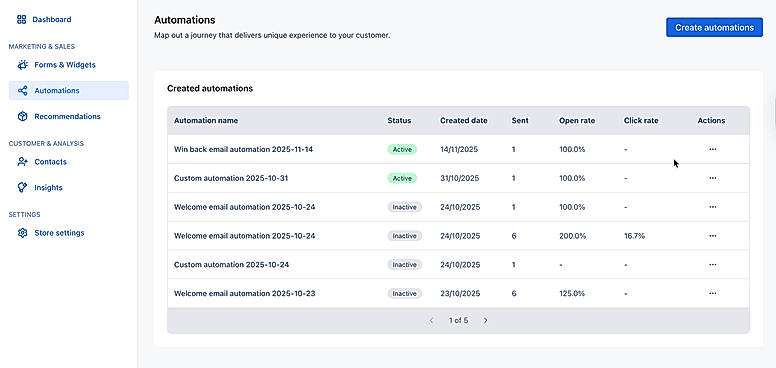Click the 16.7% click rate value
The width and height of the screenshot is (776, 368).
(634, 236)
